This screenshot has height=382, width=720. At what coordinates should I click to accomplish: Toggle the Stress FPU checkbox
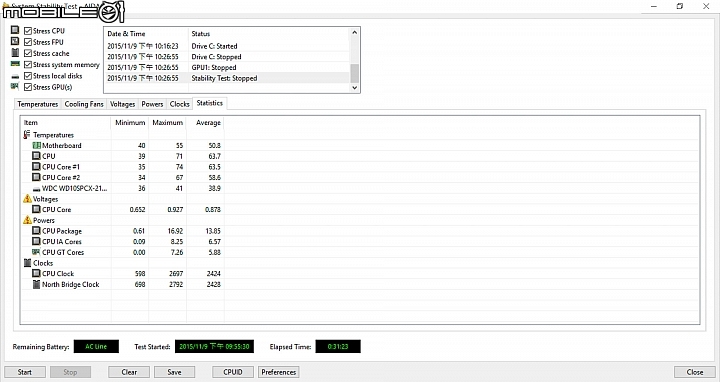[x=28, y=42]
